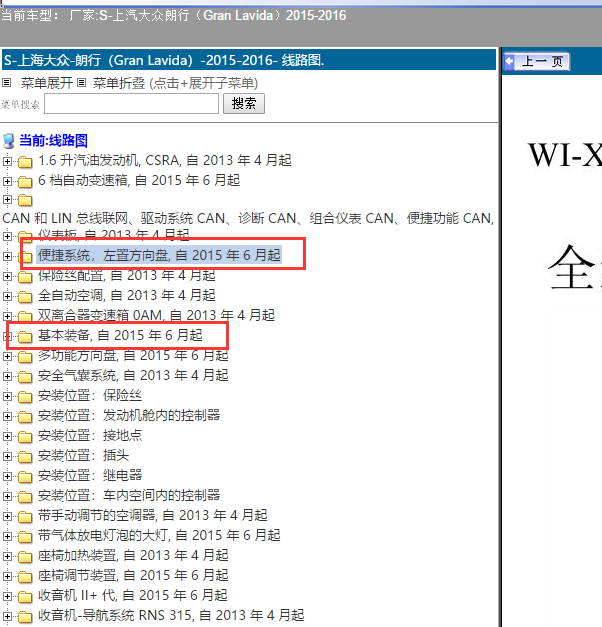Expand 安全气囊系统 node
Image resolution: width=602 pixels, height=627 pixels.
(x=7, y=376)
